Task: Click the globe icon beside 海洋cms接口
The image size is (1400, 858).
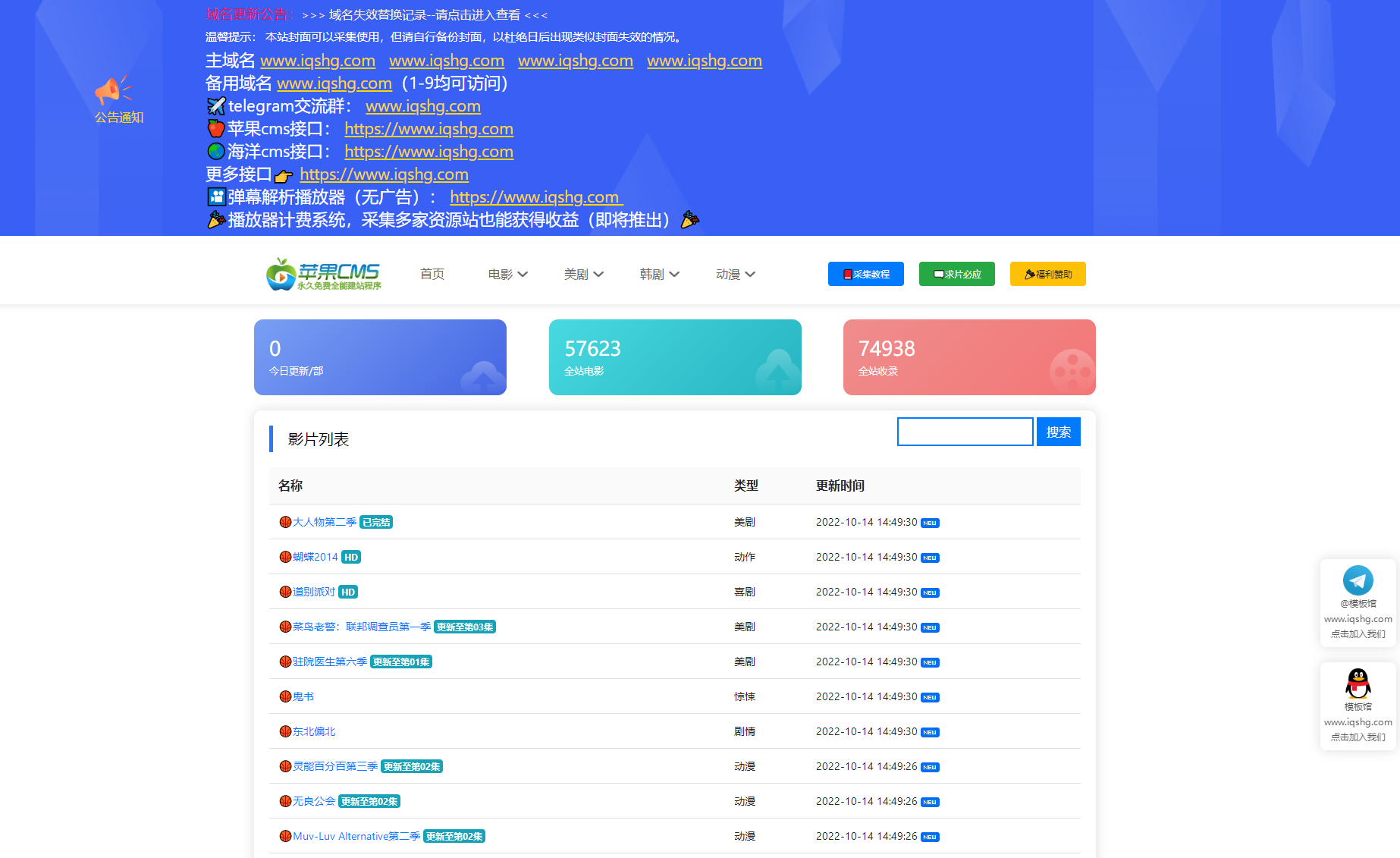Action: tap(215, 151)
